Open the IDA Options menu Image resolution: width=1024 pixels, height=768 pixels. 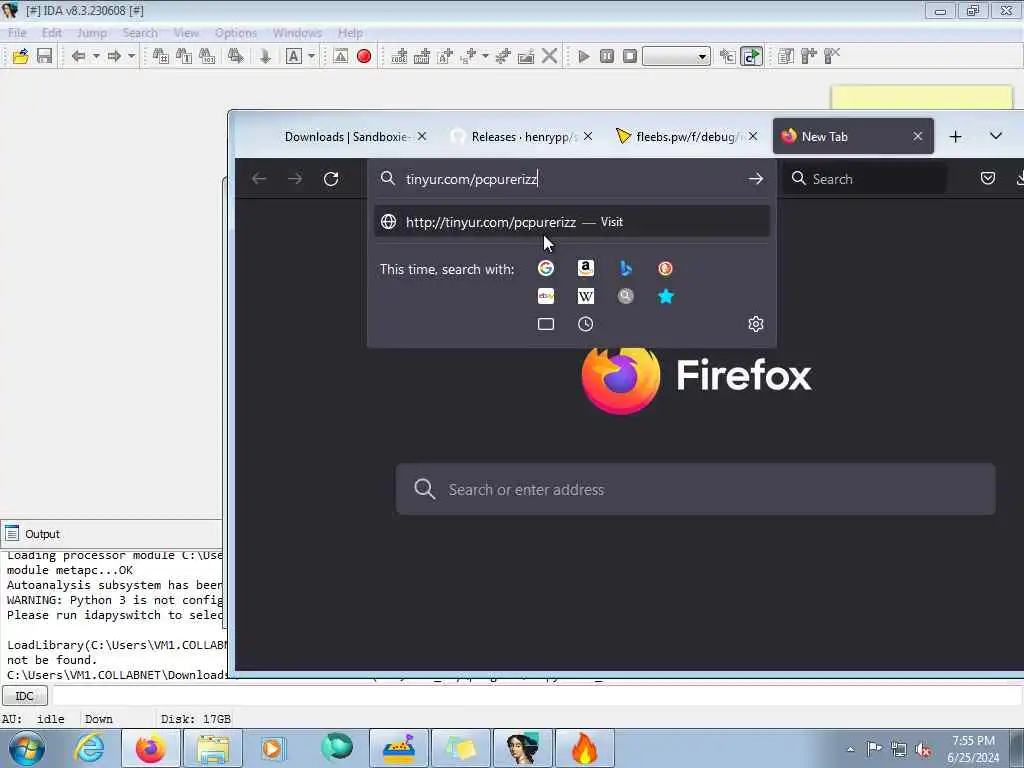coord(236,33)
